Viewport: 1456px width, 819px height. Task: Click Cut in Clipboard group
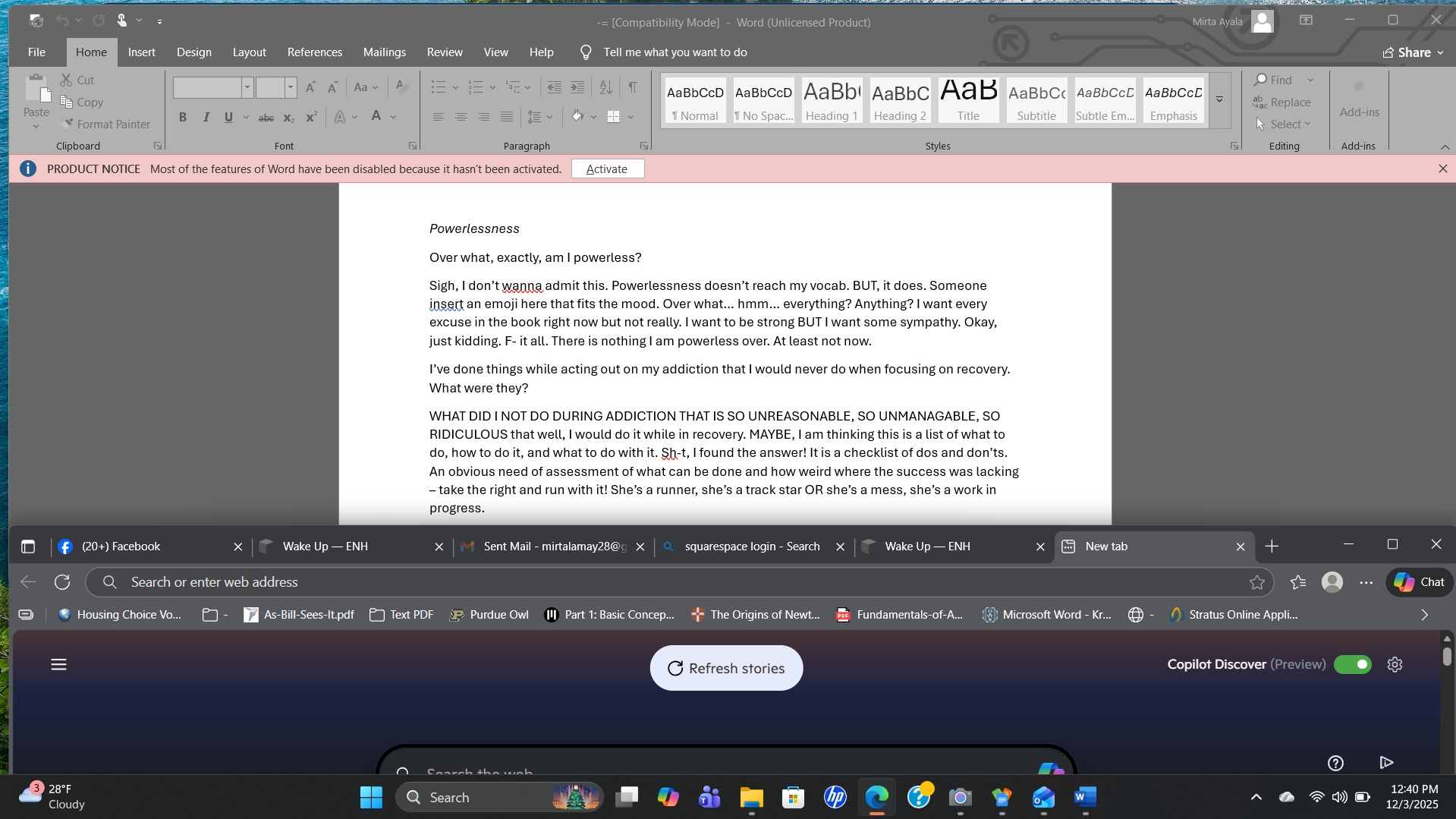[x=77, y=80]
